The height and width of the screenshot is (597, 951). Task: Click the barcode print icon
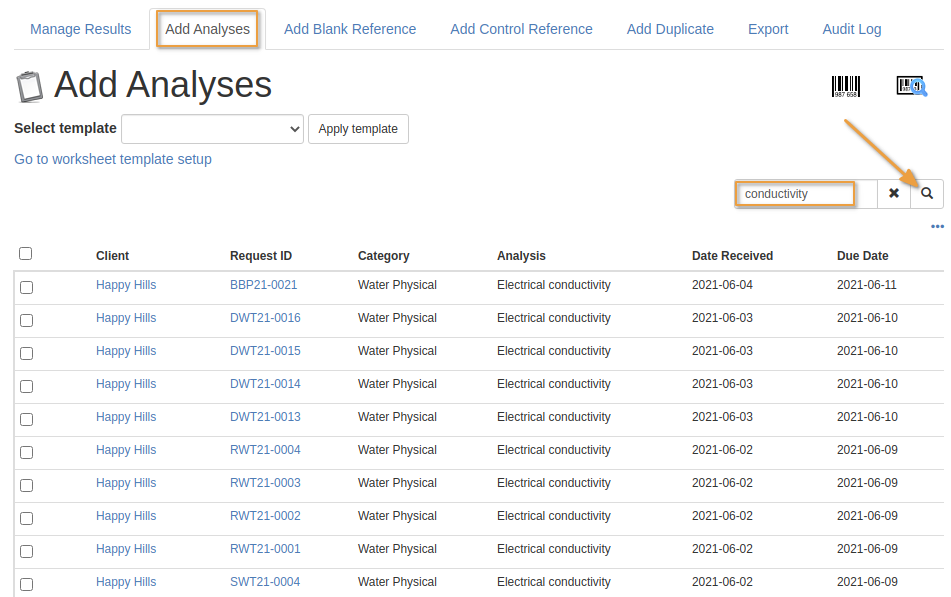pos(845,84)
